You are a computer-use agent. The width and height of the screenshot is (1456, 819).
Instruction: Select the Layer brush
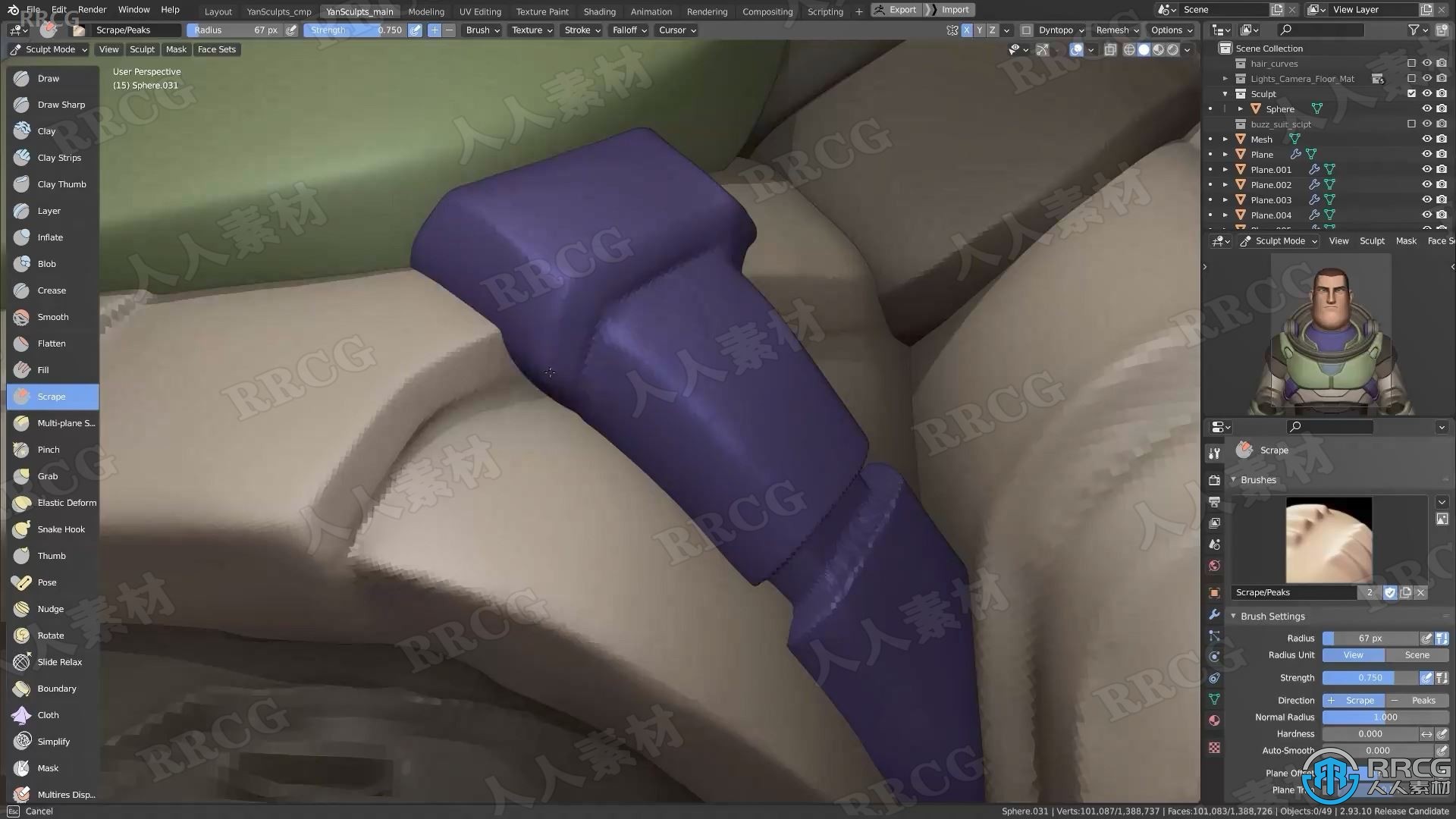point(52,211)
